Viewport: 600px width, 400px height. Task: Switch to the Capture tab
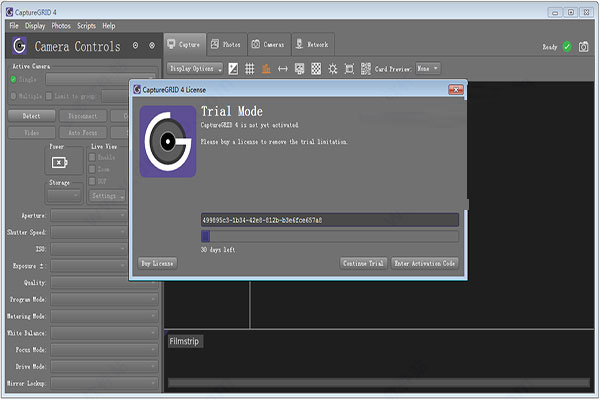point(185,44)
